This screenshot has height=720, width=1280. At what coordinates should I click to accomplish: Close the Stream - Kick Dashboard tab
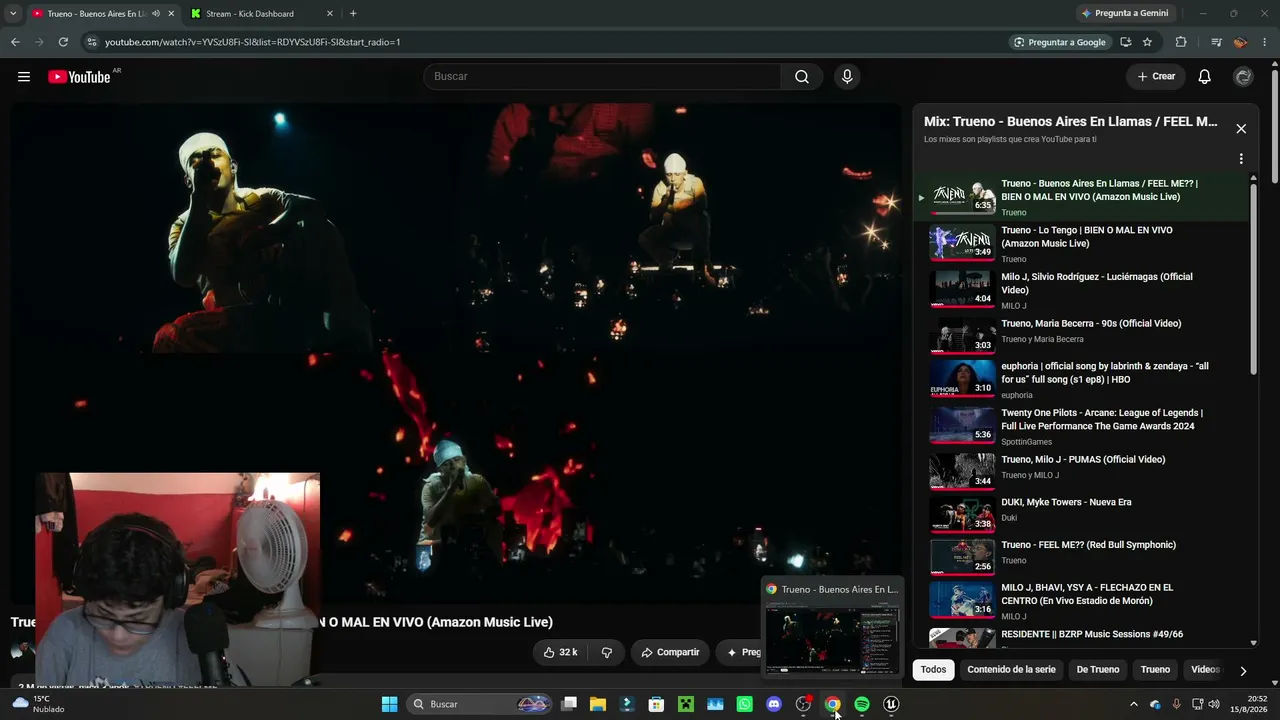pyautogui.click(x=330, y=14)
